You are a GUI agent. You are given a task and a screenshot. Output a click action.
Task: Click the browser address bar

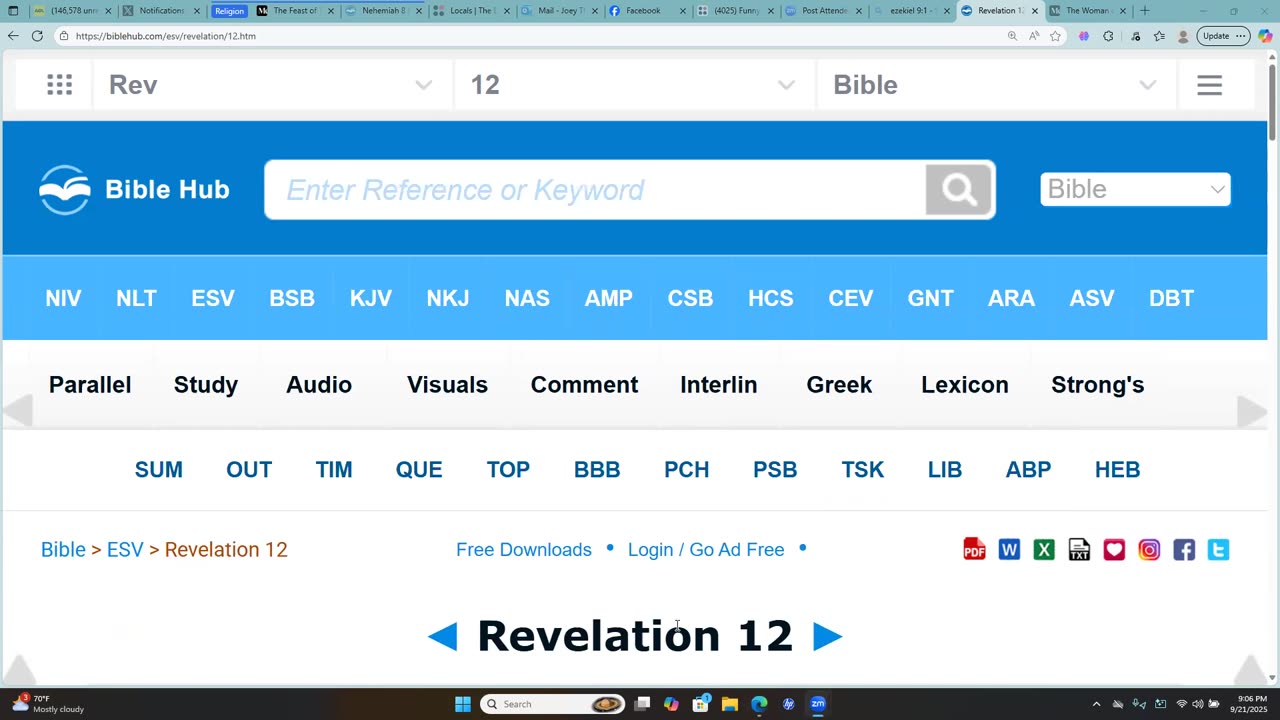pyautogui.click(x=530, y=36)
